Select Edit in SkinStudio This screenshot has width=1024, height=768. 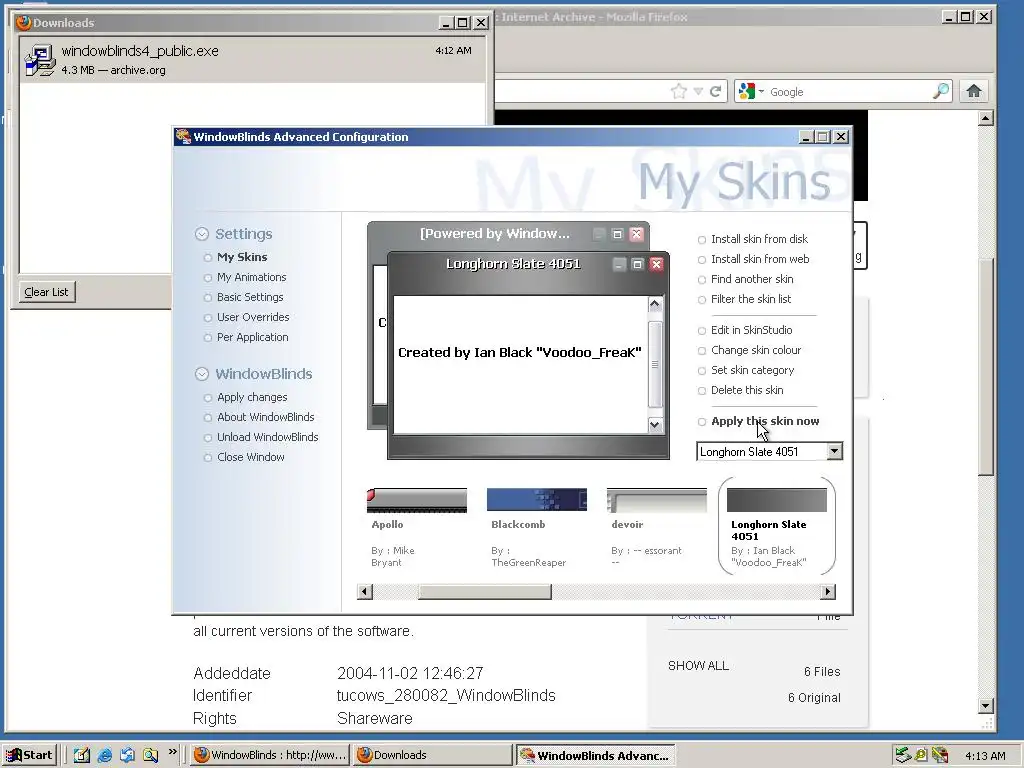(751, 330)
